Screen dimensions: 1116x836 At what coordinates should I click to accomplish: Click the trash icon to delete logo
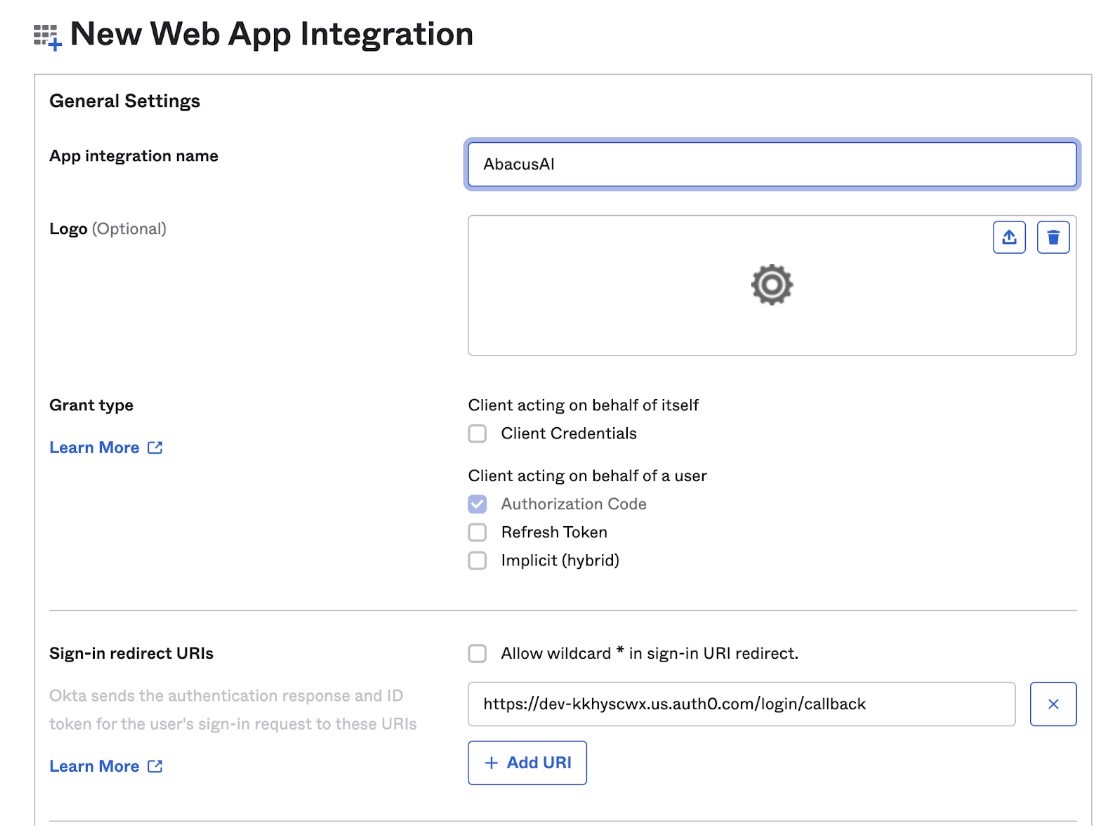tap(1053, 237)
